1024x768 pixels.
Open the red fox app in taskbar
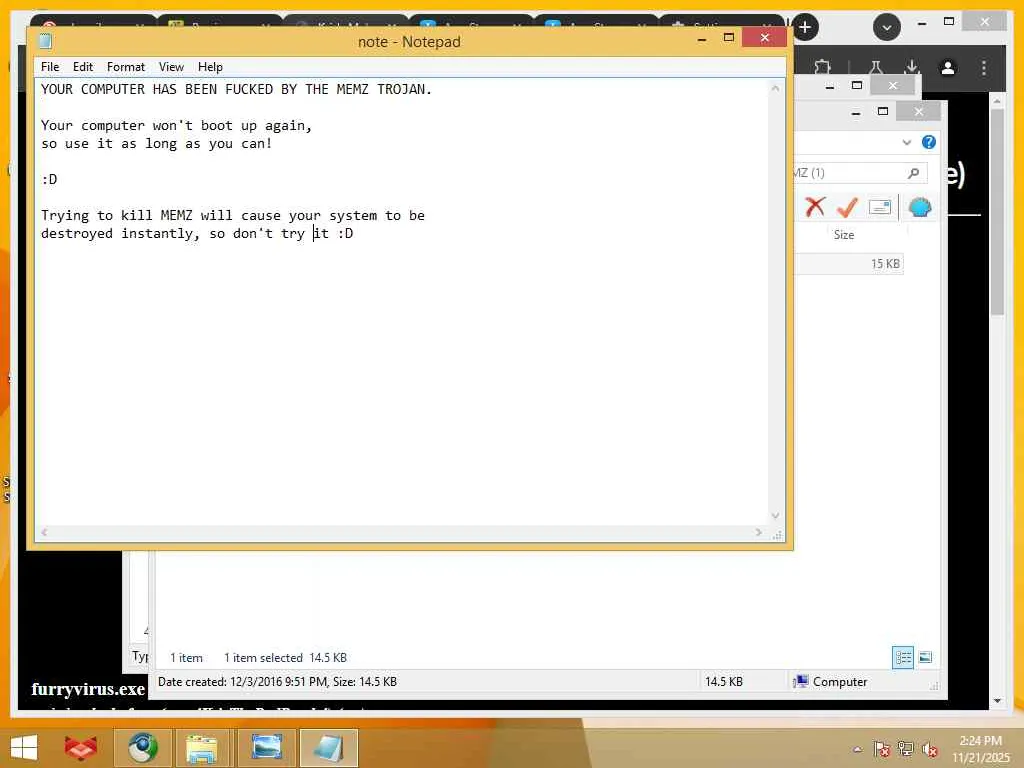tap(80, 748)
